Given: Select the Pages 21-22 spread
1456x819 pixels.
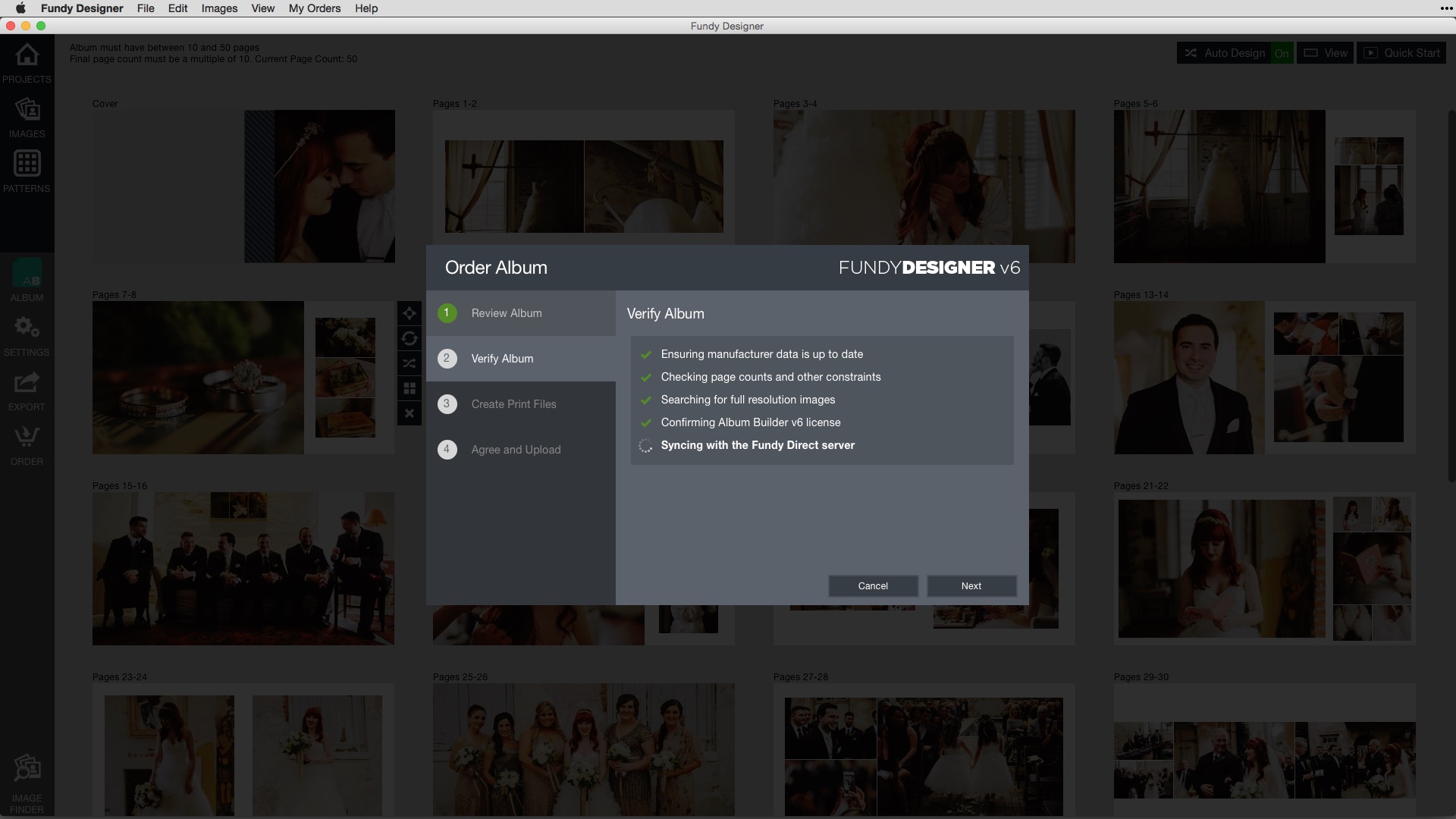Looking at the screenshot, I should coord(1264,569).
